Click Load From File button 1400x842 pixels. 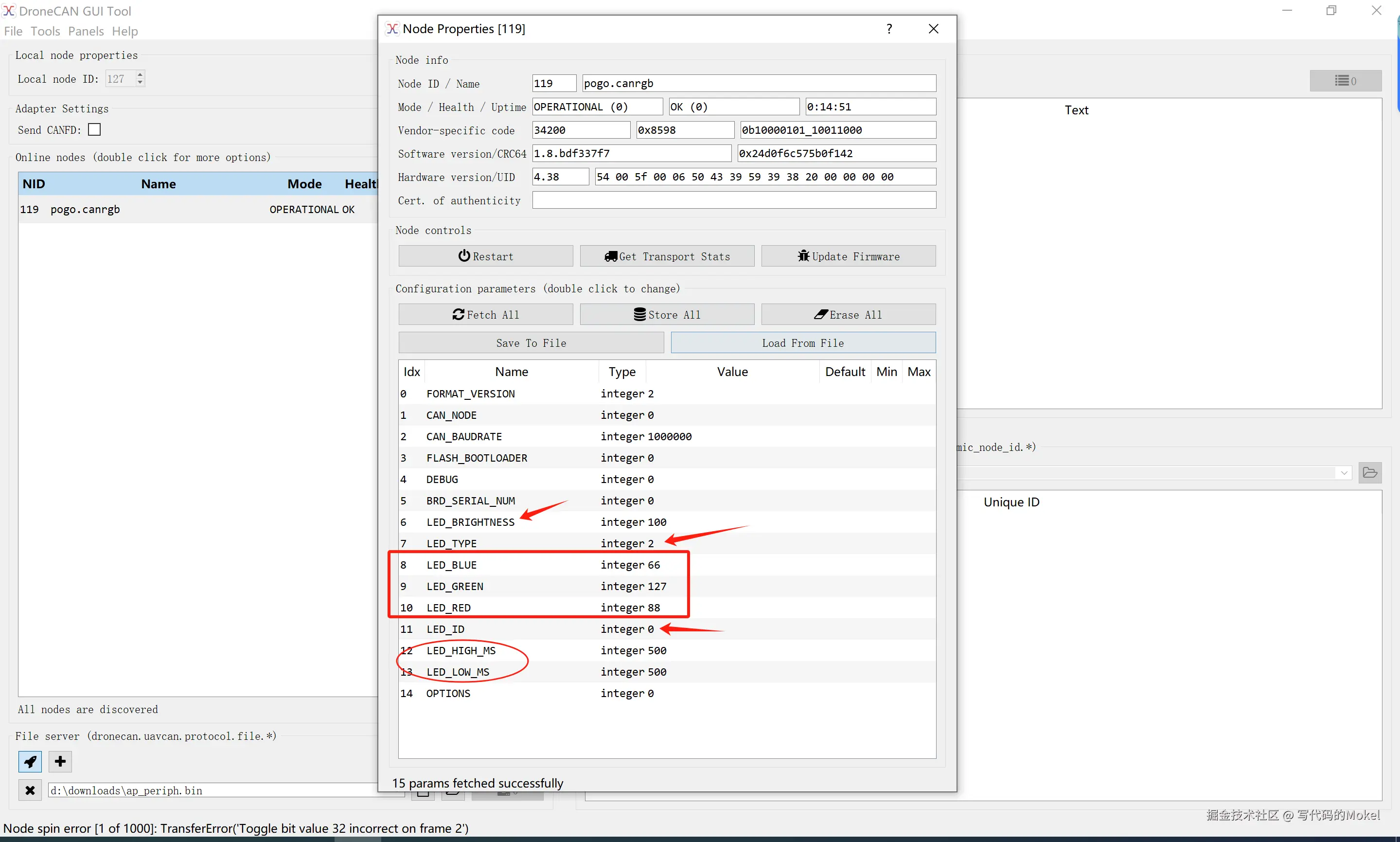(803, 343)
